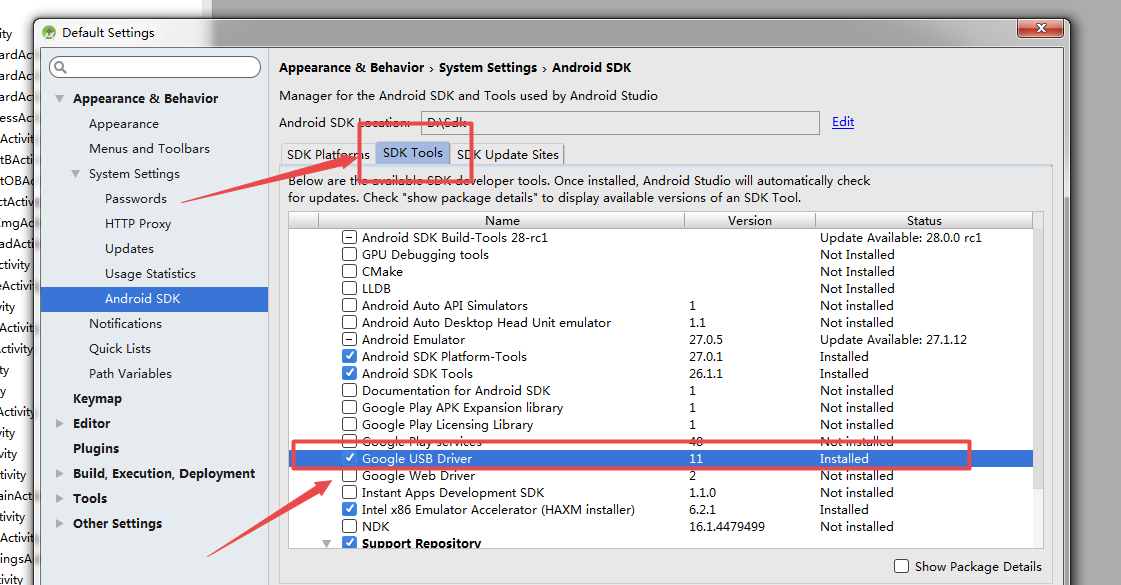Close the Default Settings window
This screenshot has width=1121, height=585.
point(1040,29)
